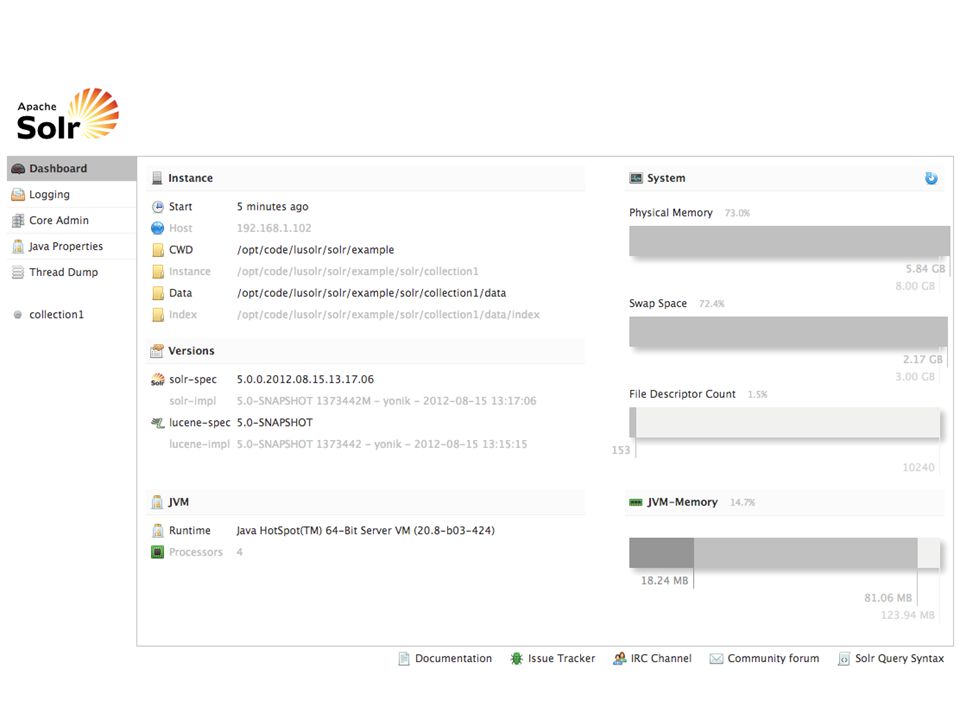The height and width of the screenshot is (720, 960).
Task: Click the host address 192.168.1.102
Action: (x=274, y=228)
